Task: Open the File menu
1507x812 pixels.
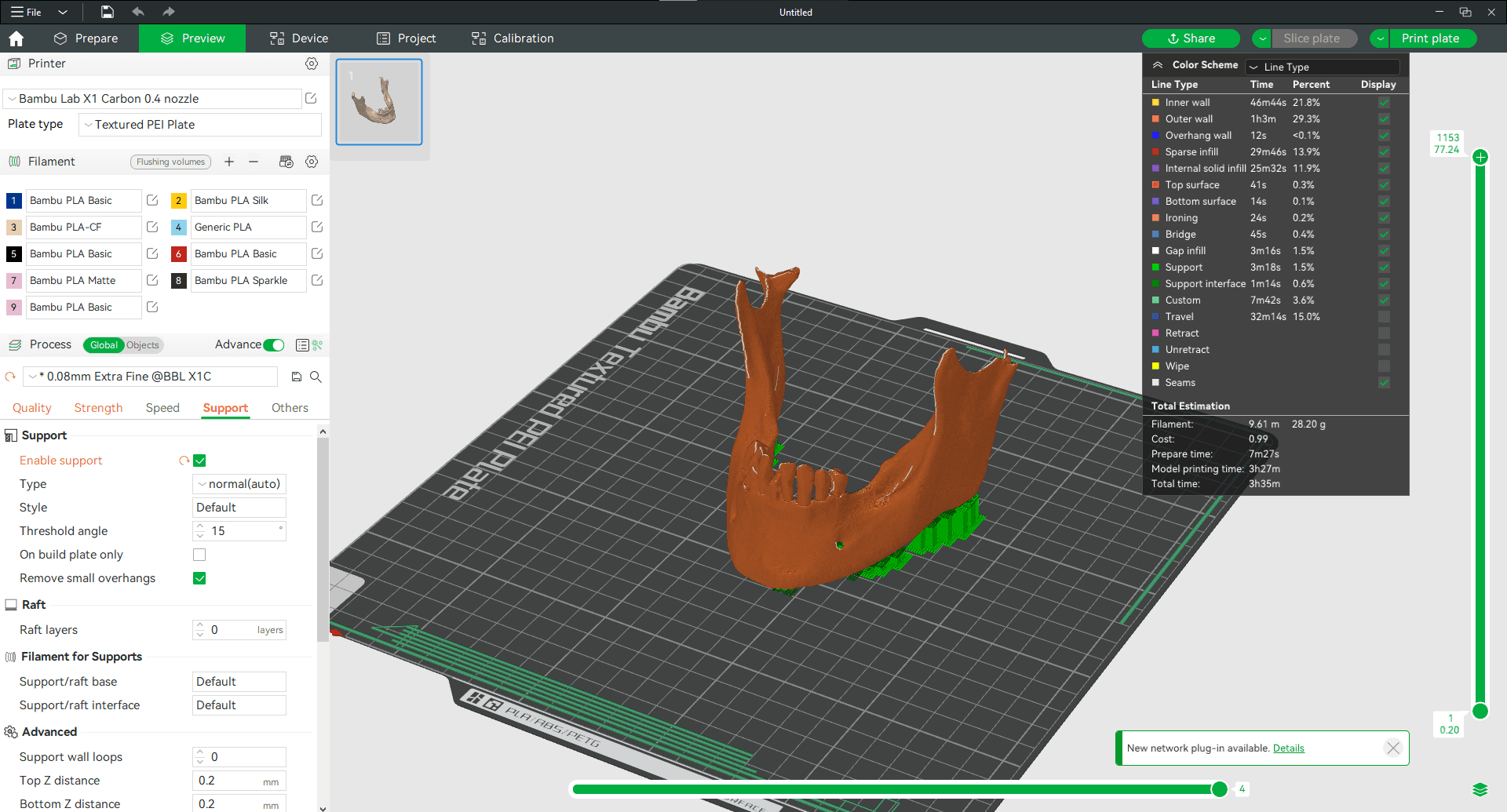Action: click(27, 12)
